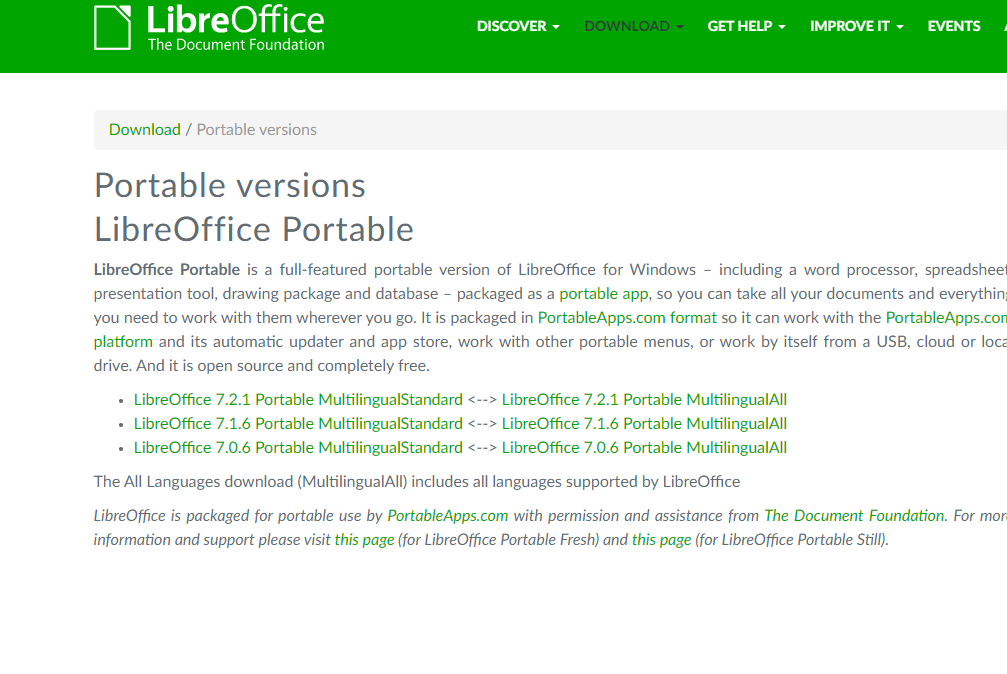This screenshot has width=1007, height=674.
Task: Select the Portable versions breadcrumb text
Action: point(256,130)
